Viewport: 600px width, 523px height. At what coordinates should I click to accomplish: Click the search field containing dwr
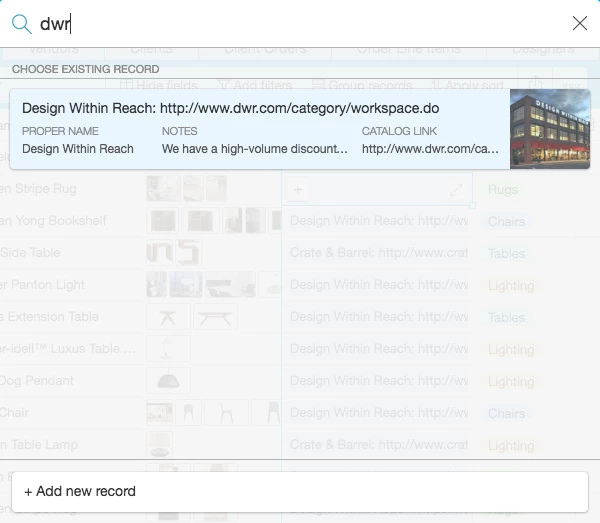(298, 24)
